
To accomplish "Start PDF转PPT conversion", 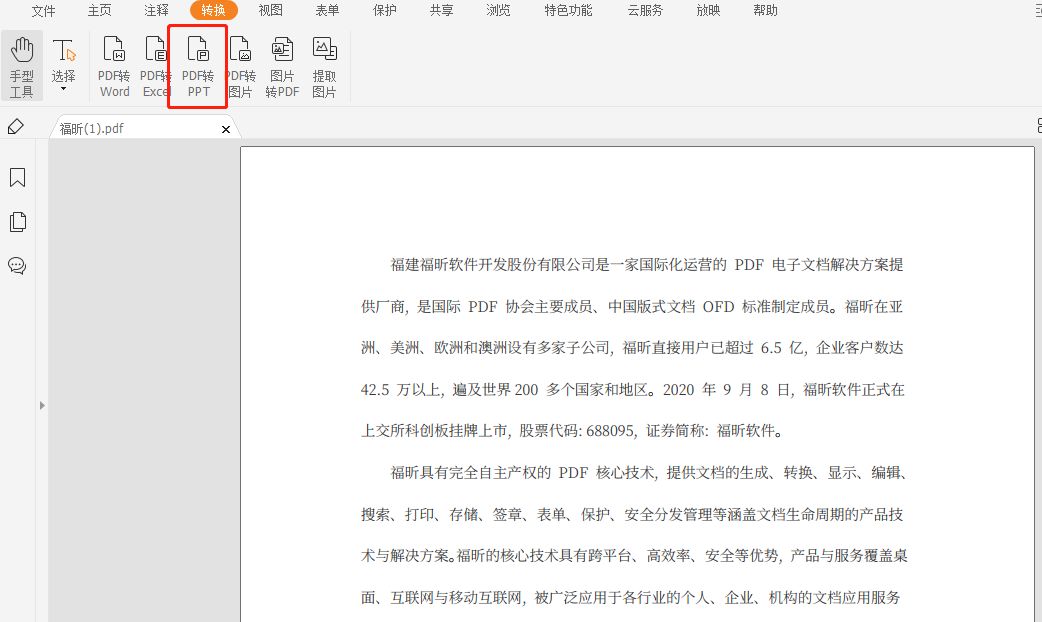I will point(197,64).
